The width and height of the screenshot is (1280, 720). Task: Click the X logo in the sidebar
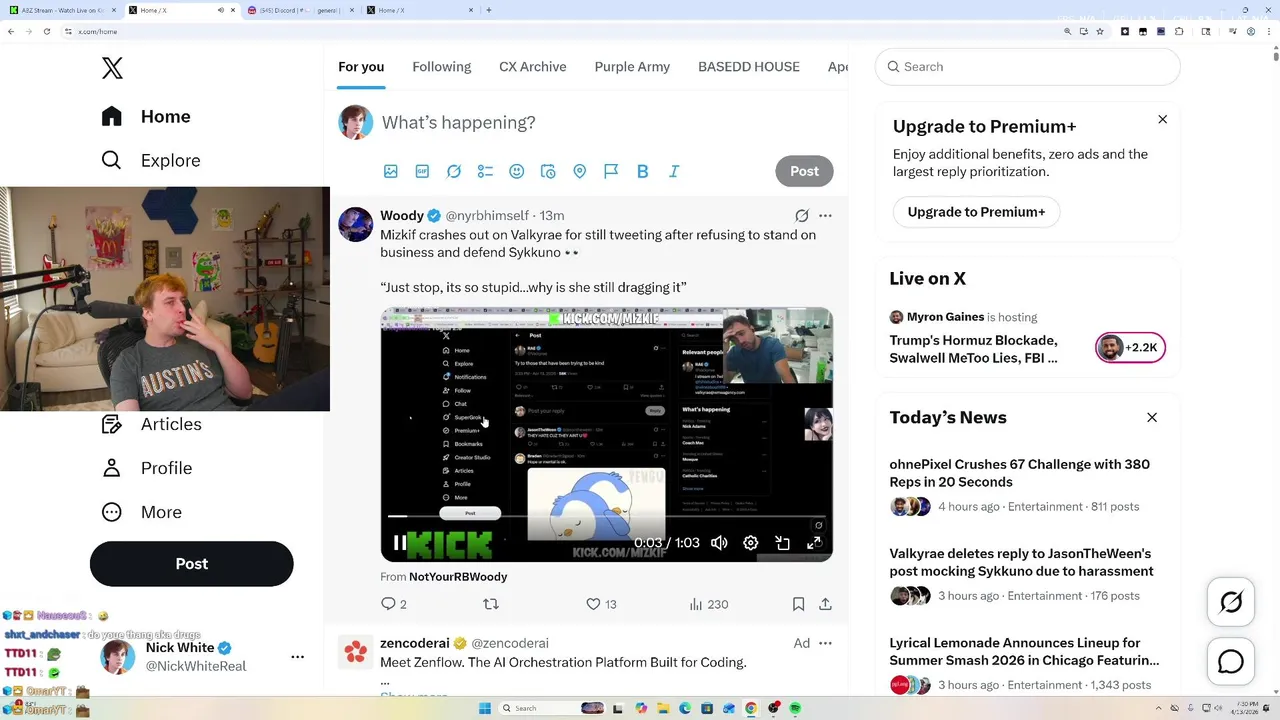[112, 68]
